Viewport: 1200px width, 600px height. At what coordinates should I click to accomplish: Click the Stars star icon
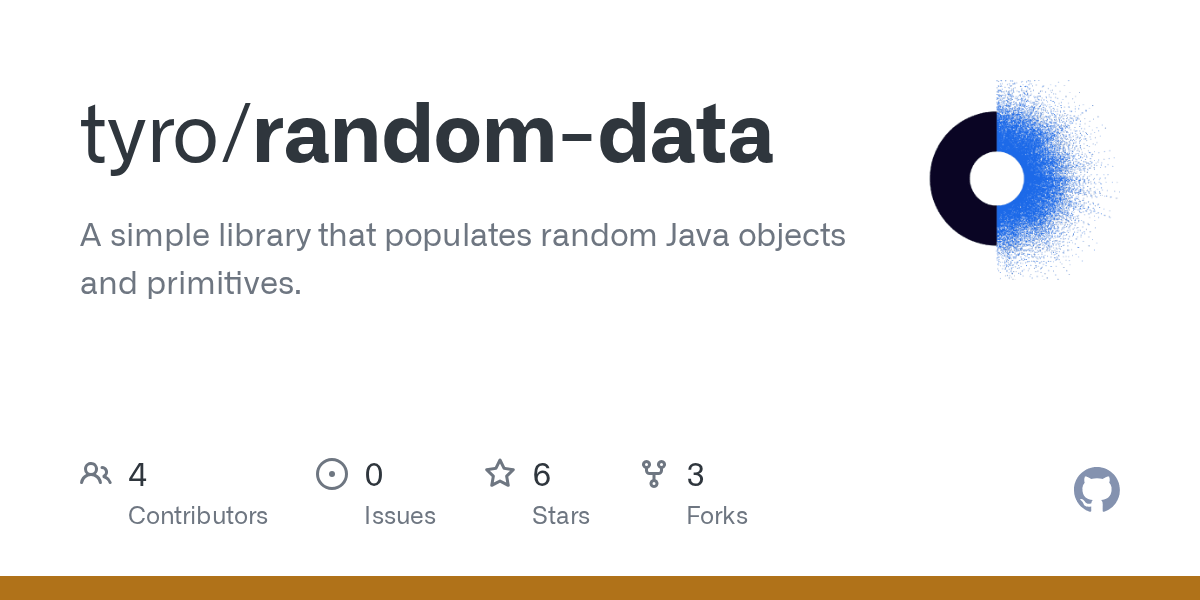[500, 473]
